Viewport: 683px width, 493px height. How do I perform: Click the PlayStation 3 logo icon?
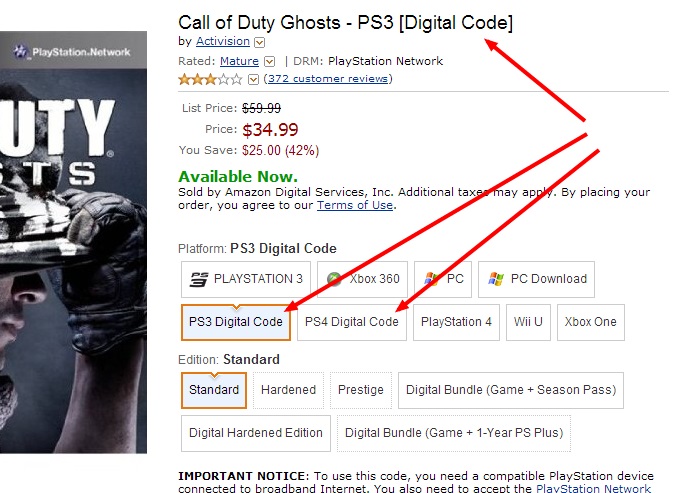(x=199, y=279)
